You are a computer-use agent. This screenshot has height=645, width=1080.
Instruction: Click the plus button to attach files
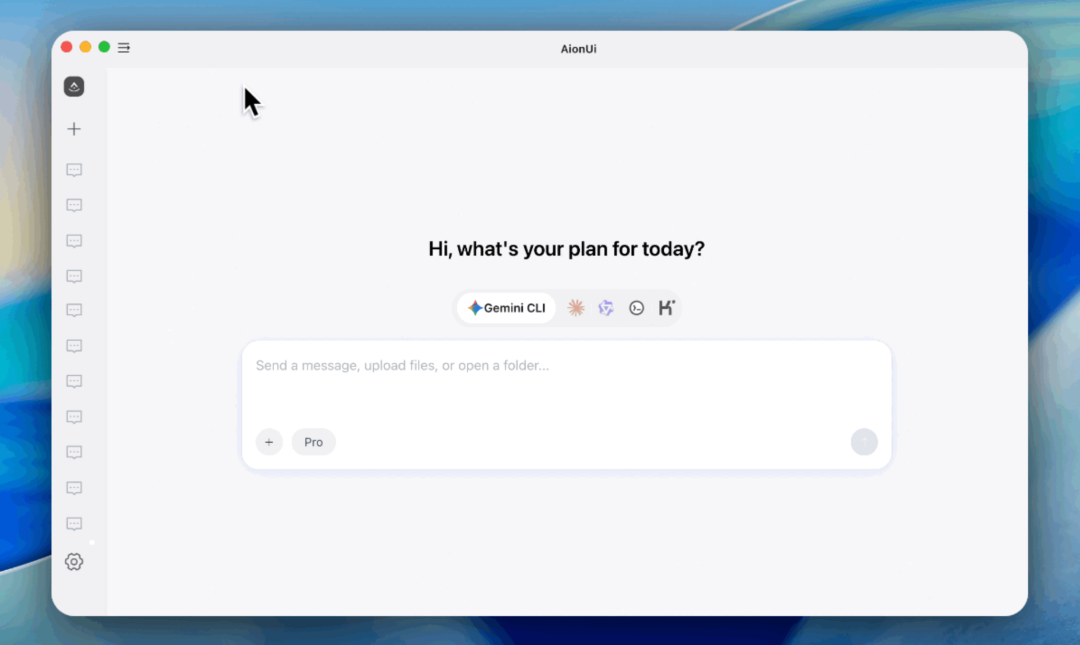coord(269,442)
